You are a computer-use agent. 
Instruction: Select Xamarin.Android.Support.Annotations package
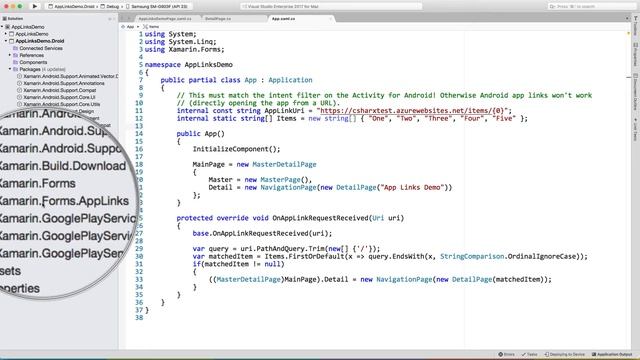click(64, 83)
